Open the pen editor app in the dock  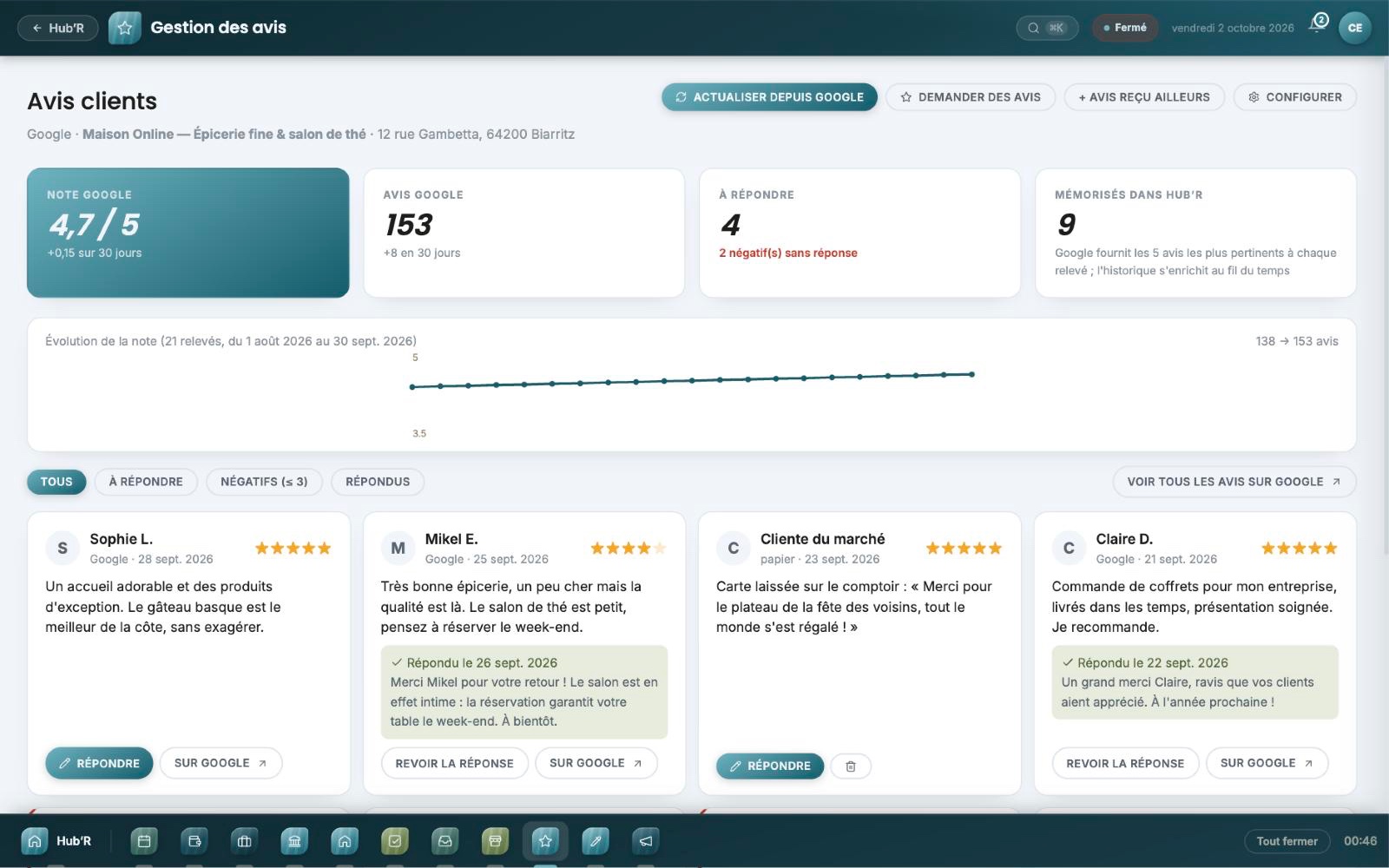[x=596, y=841]
